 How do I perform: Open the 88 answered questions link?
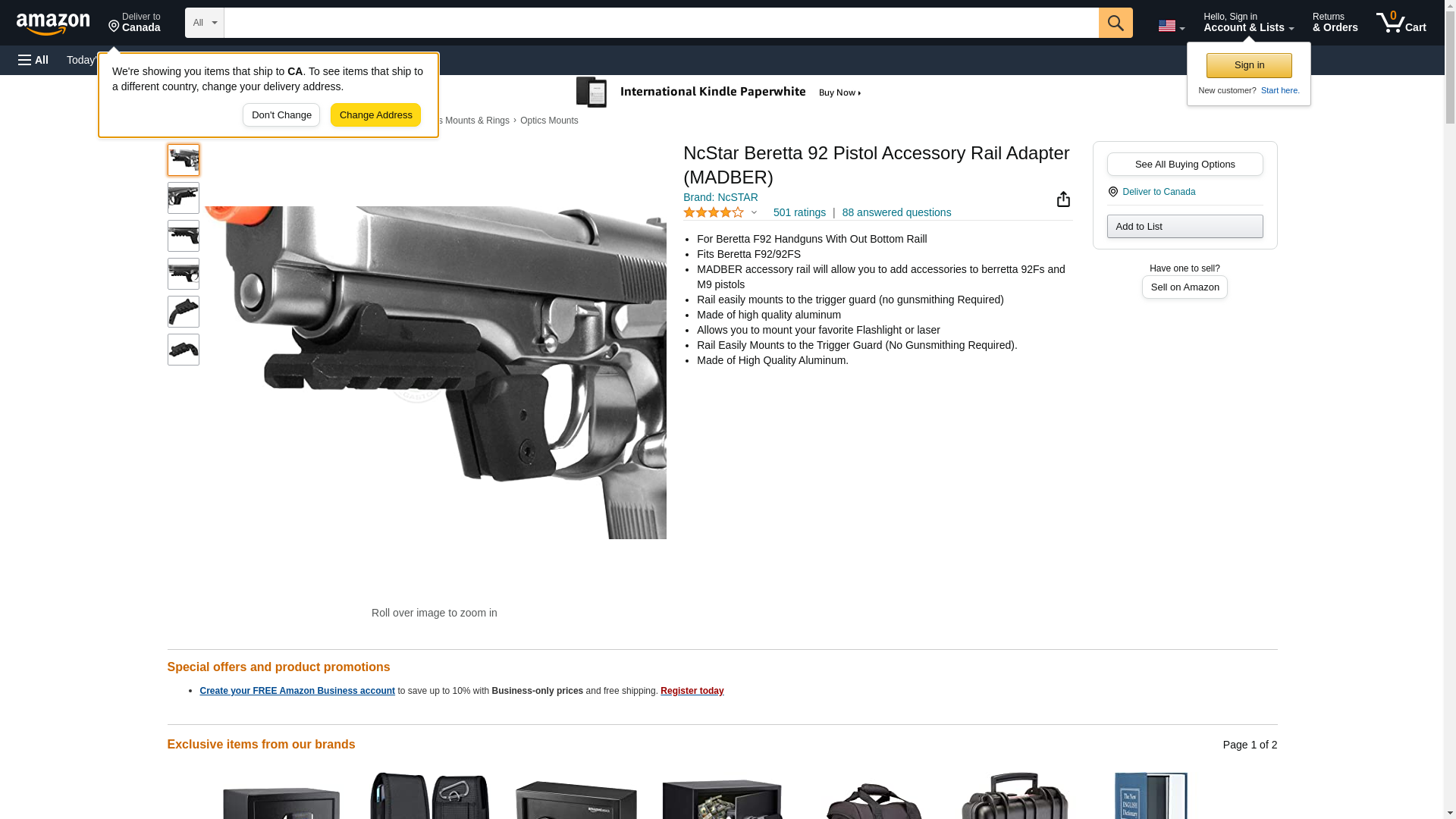[x=896, y=212]
